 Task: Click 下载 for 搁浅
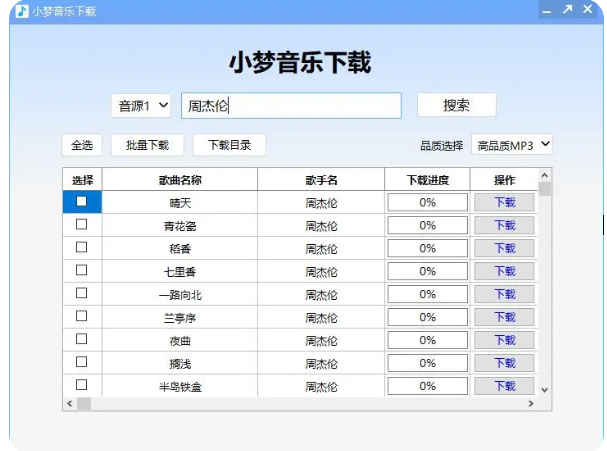coord(504,363)
